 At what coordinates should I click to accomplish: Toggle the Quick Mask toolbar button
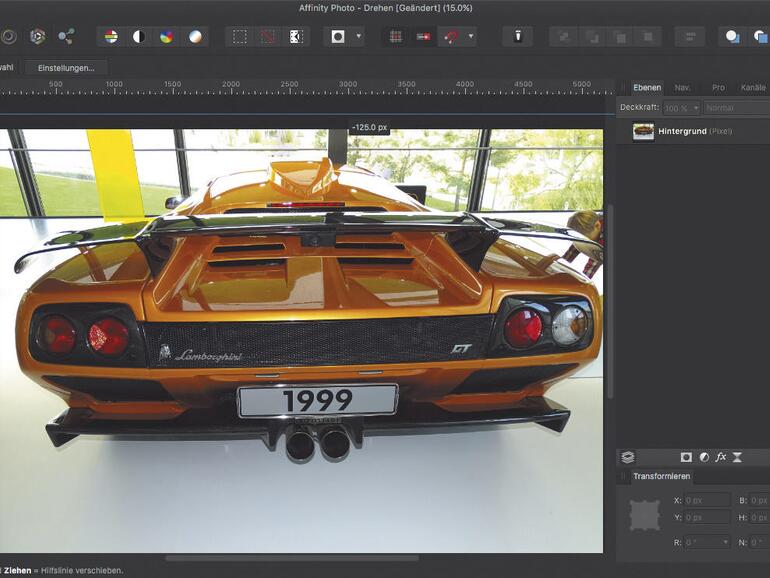point(338,37)
